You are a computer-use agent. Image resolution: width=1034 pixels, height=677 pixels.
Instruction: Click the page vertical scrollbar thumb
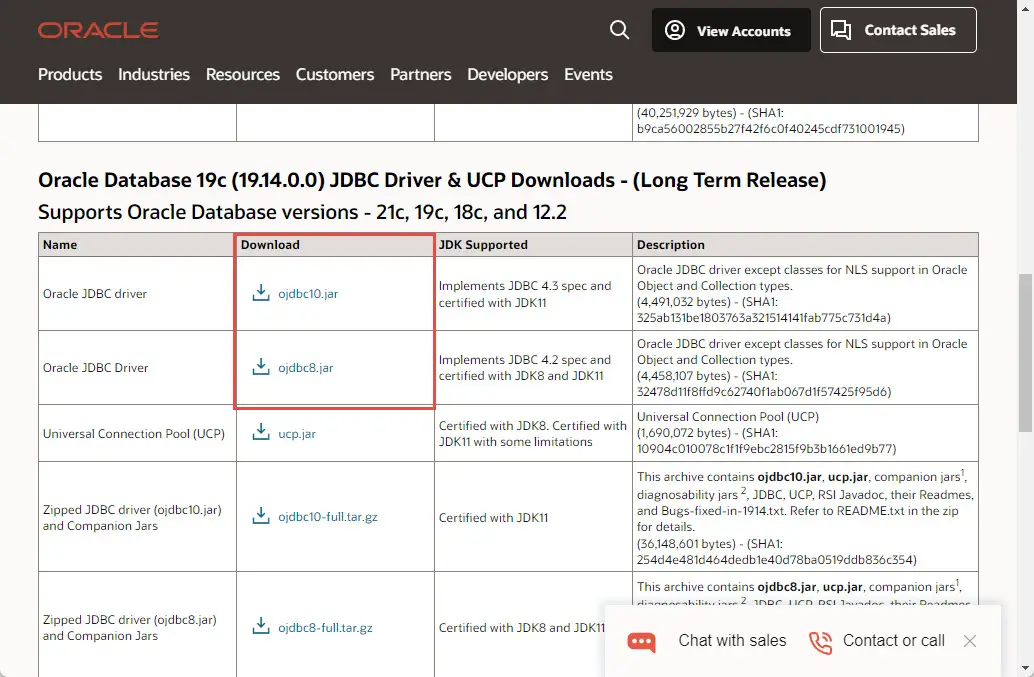click(x=1025, y=353)
